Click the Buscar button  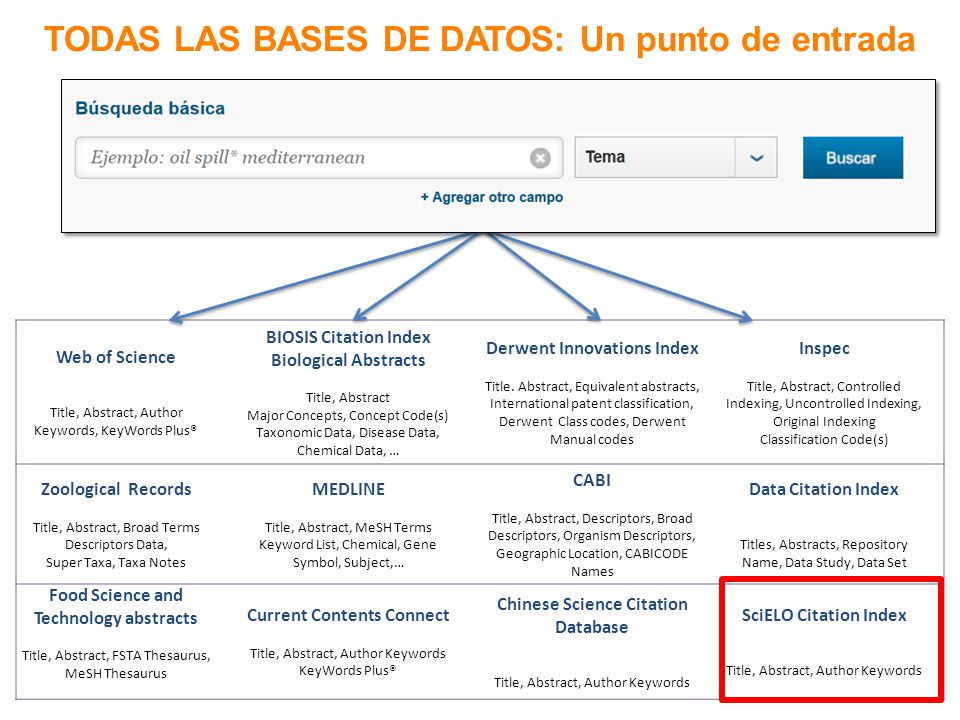pos(853,158)
